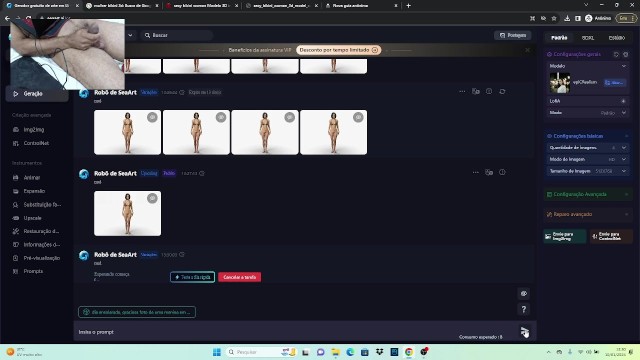Toggle the eye on the third thumbnail of the four-image row
This screenshot has width=640, height=360.
tap(289, 117)
